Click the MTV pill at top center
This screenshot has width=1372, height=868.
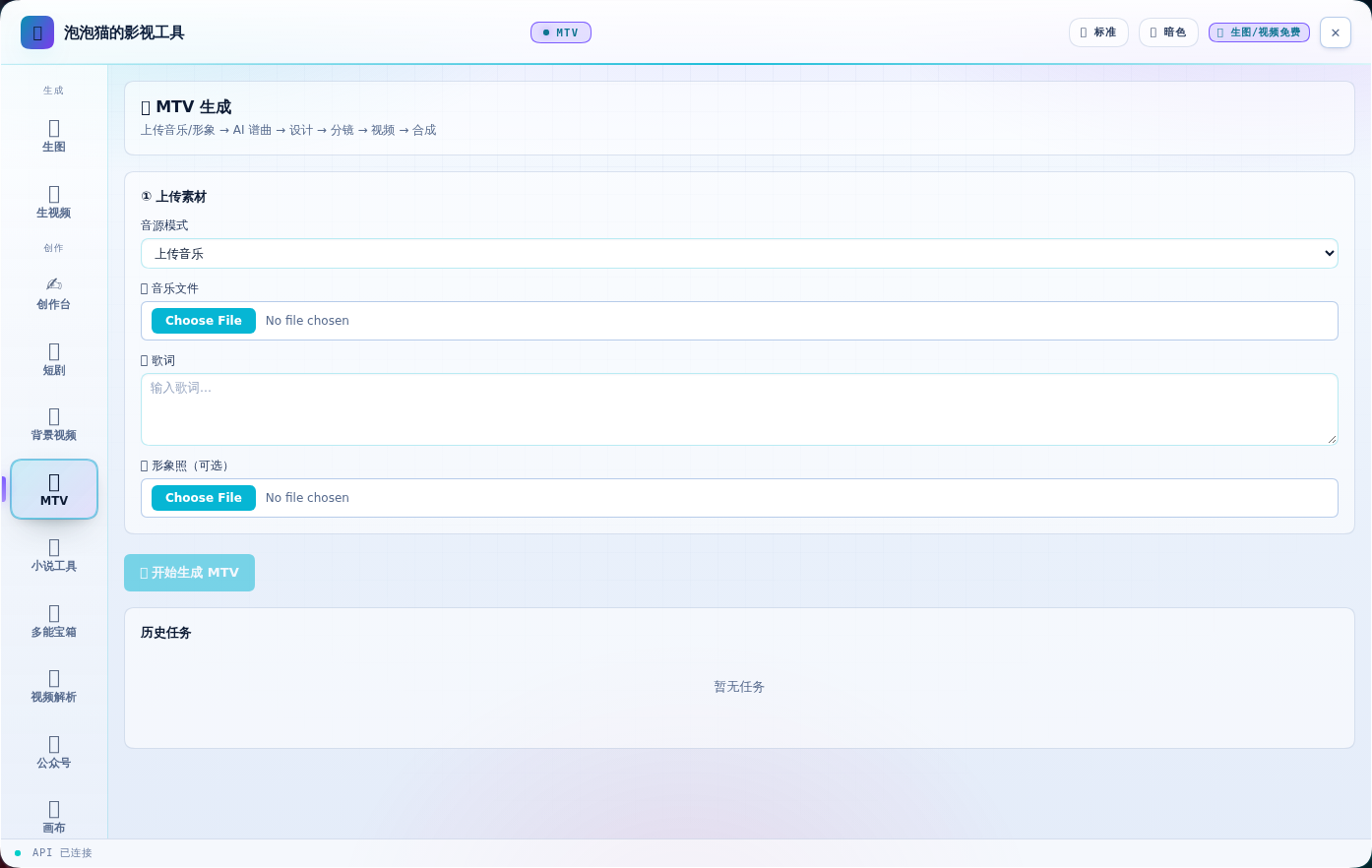[x=561, y=32]
